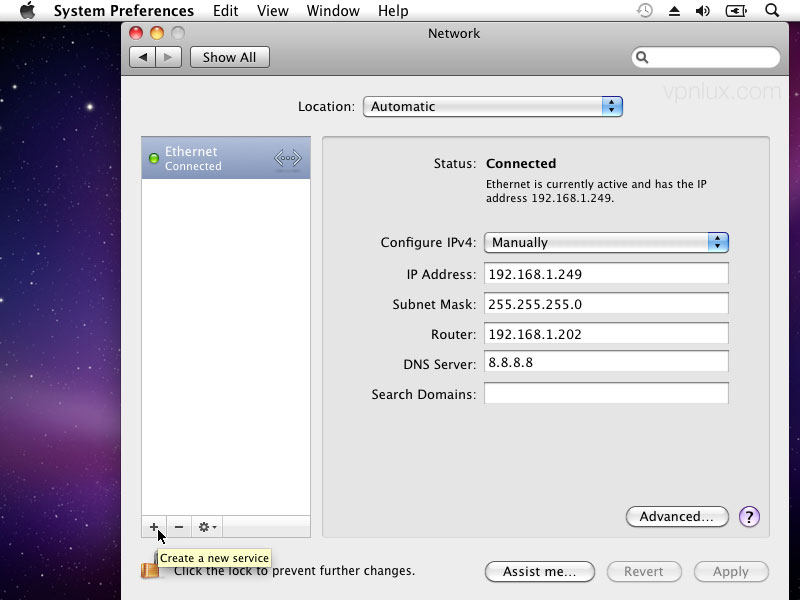Open the System Preferences menu
The image size is (800, 600).
tap(124, 11)
